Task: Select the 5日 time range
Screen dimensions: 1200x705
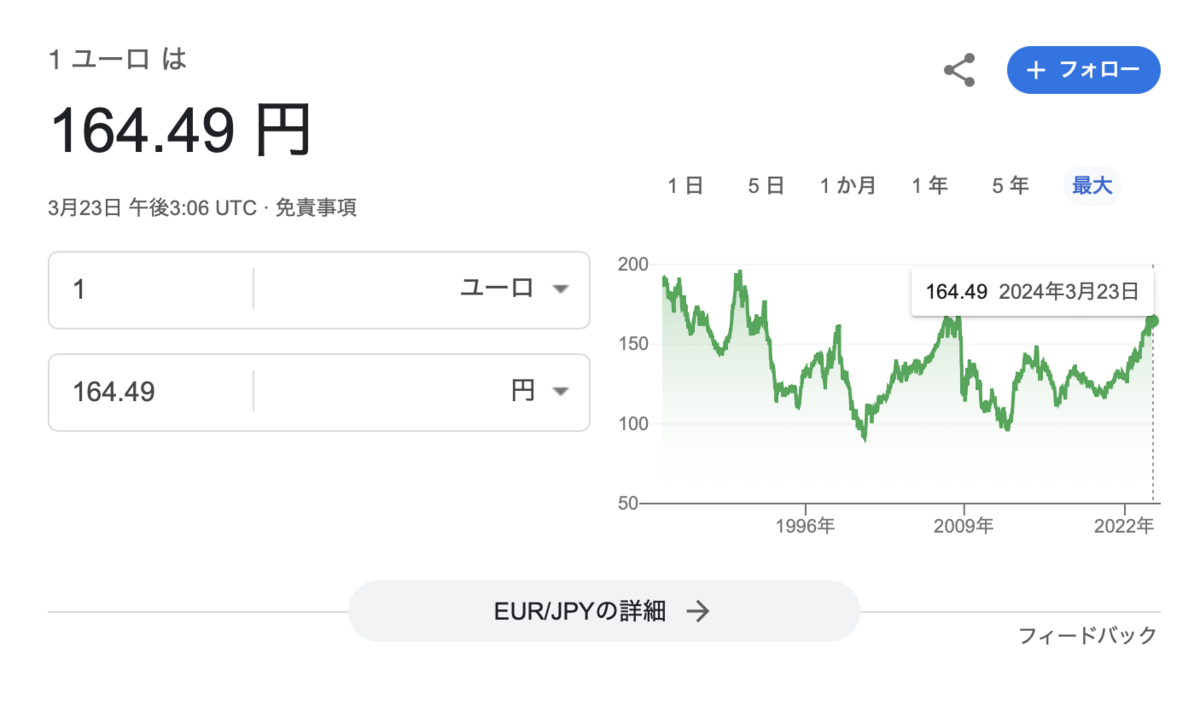Action: 766,185
